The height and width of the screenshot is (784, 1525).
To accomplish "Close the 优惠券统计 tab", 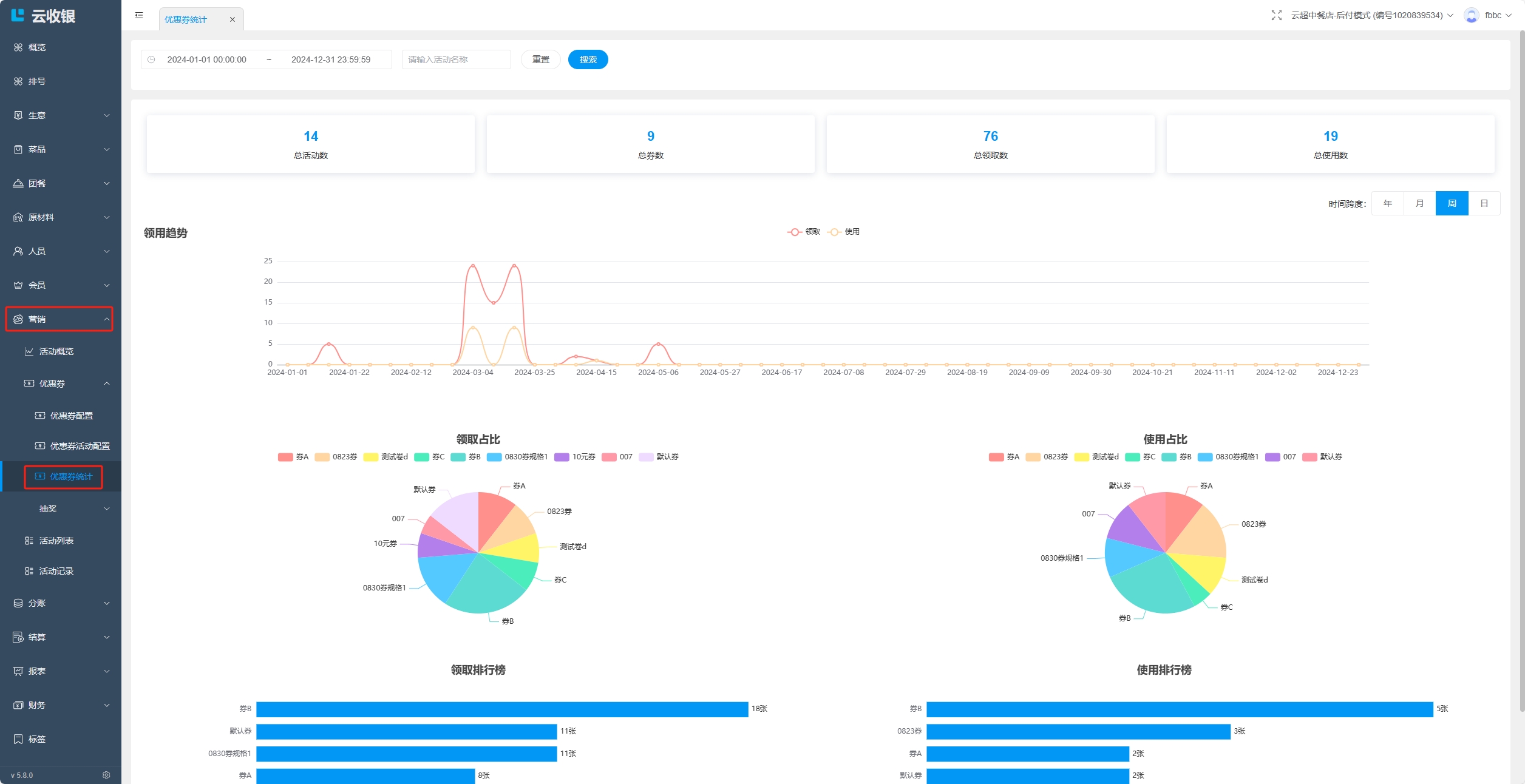I will click(232, 19).
